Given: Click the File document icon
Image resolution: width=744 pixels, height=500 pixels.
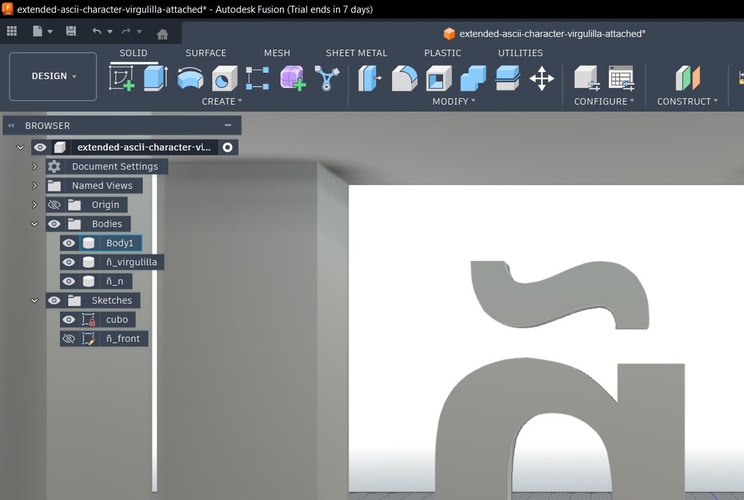Looking at the screenshot, I should click(x=37, y=31).
